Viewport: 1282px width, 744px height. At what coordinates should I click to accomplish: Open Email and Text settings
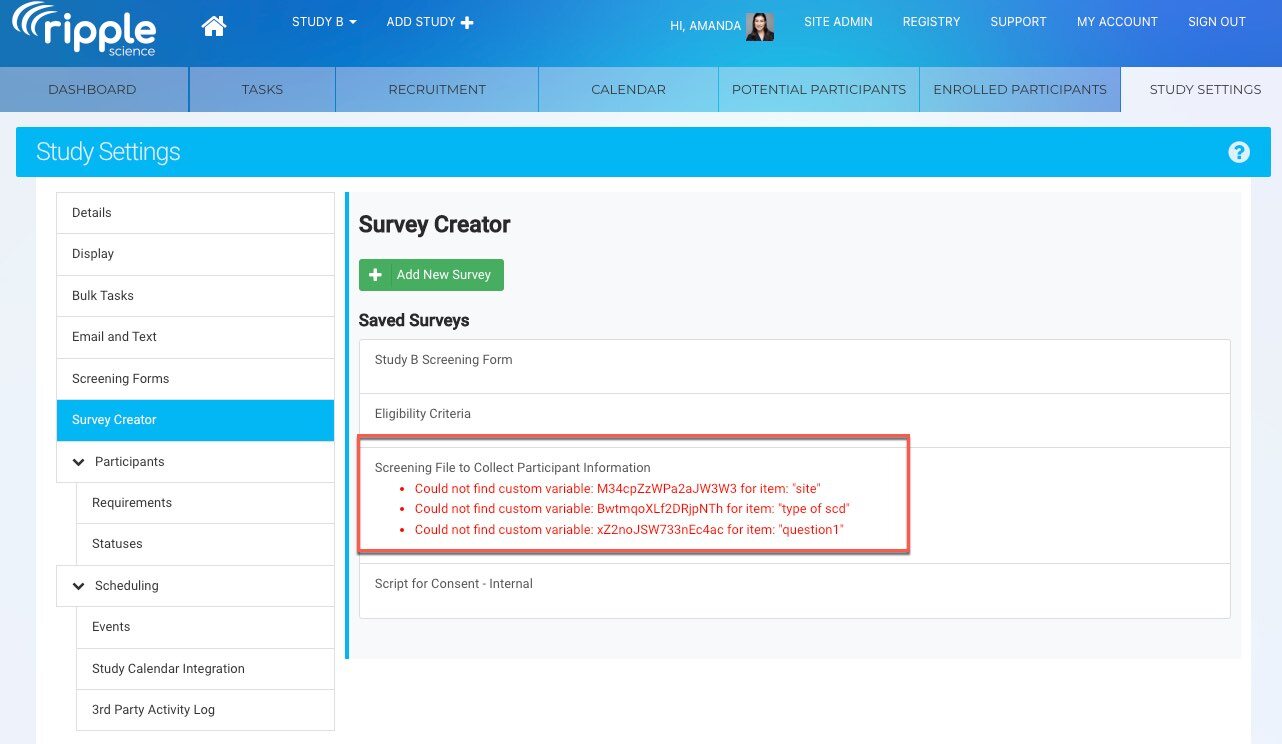pyautogui.click(x=114, y=337)
